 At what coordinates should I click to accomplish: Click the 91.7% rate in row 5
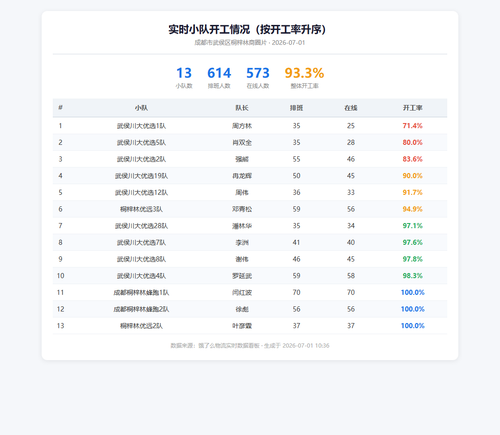[413, 192]
